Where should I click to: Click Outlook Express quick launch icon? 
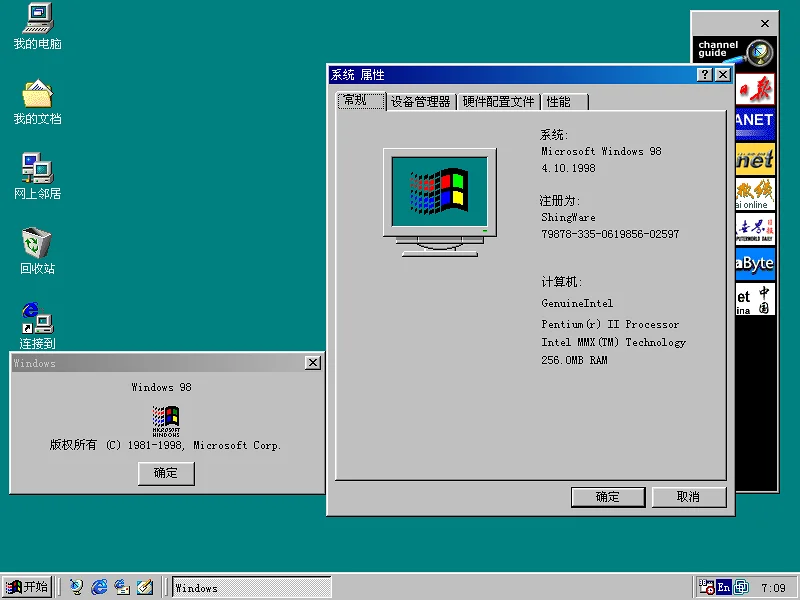coord(122,587)
